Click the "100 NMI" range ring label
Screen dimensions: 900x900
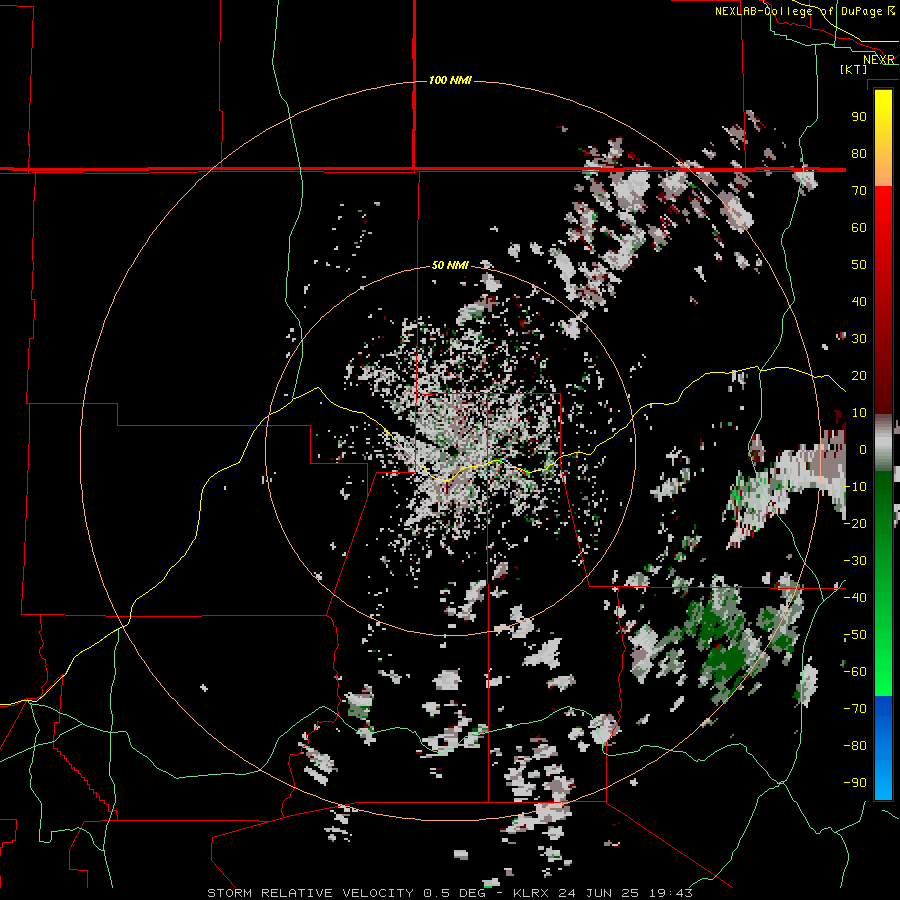coord(450,80)
